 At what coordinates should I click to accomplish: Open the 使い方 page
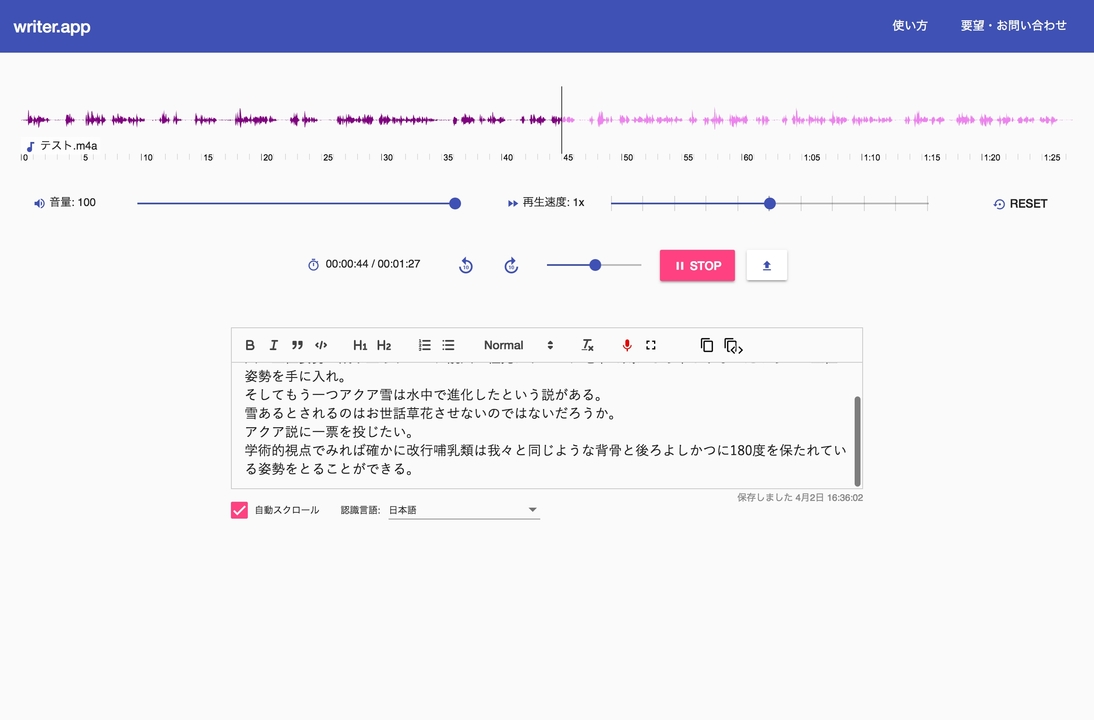910,26
